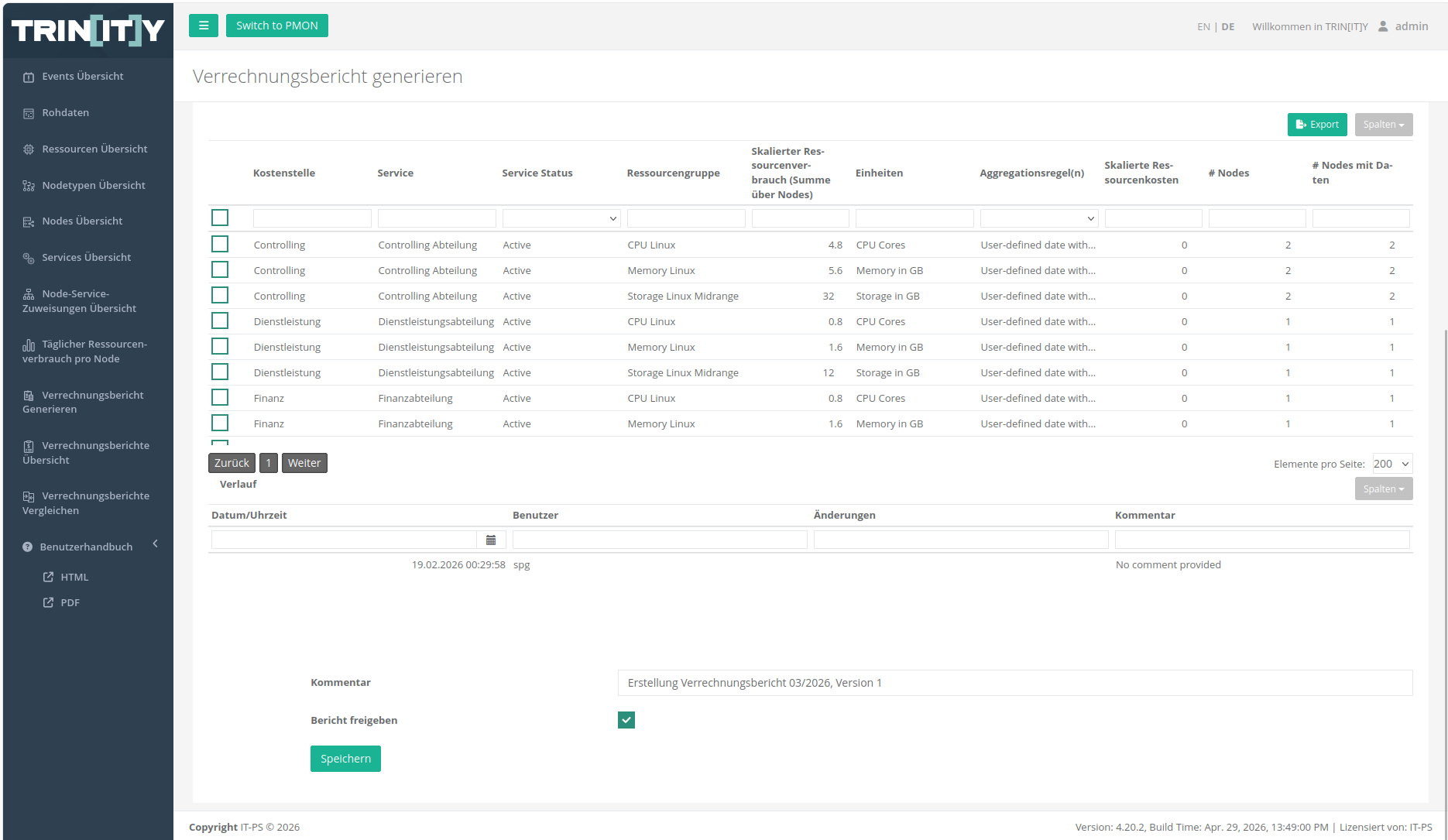Open the Service Status filter dropdown

[561, 218]
